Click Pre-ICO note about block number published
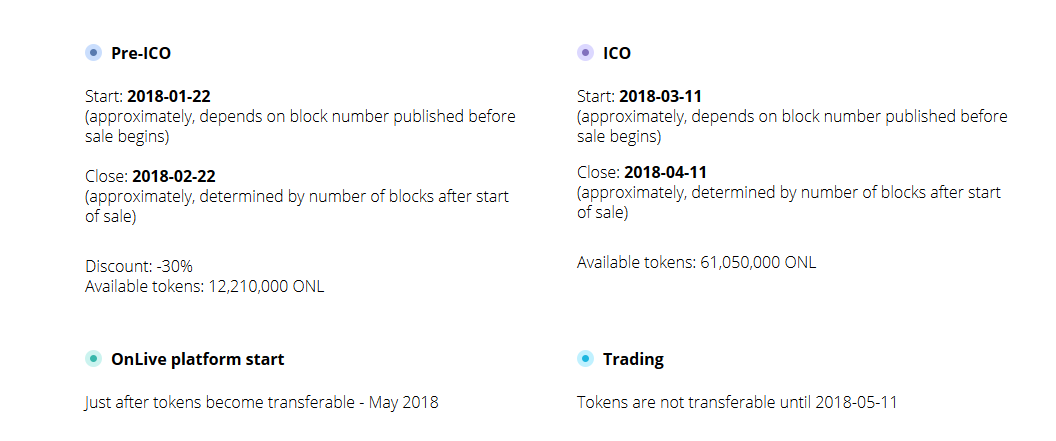 point(300,127)
